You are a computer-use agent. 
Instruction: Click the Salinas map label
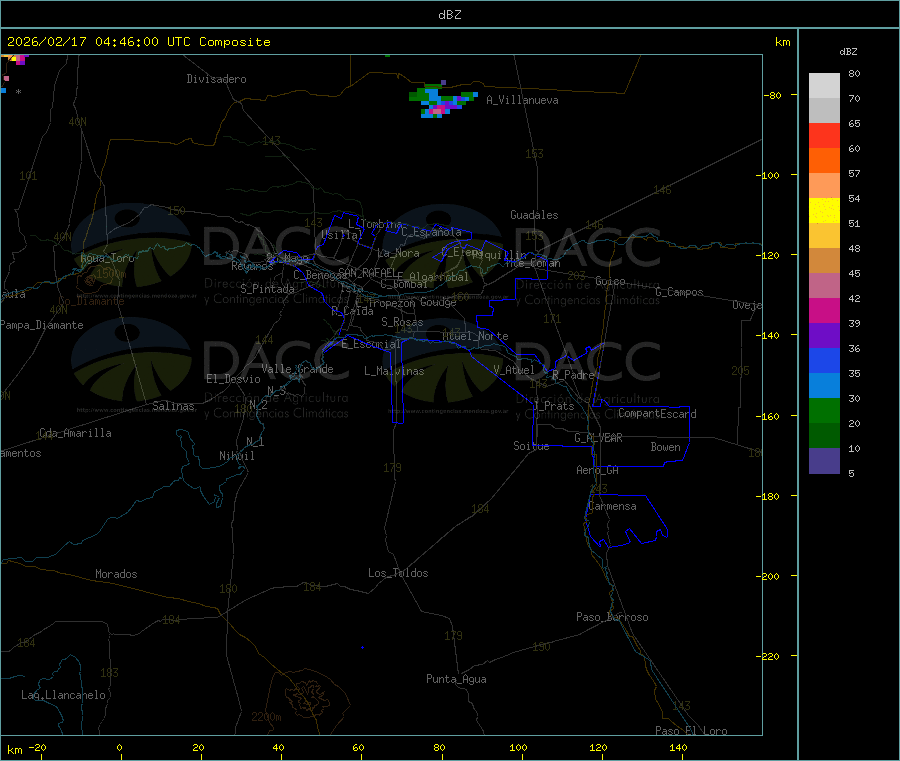tap(173, 406)
